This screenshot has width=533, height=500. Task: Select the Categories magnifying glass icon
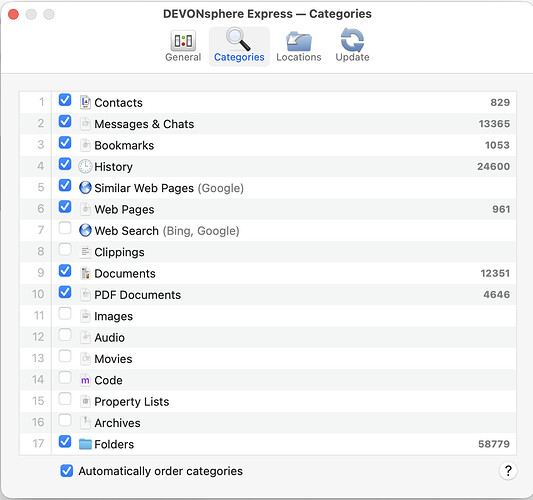(239, 39)
